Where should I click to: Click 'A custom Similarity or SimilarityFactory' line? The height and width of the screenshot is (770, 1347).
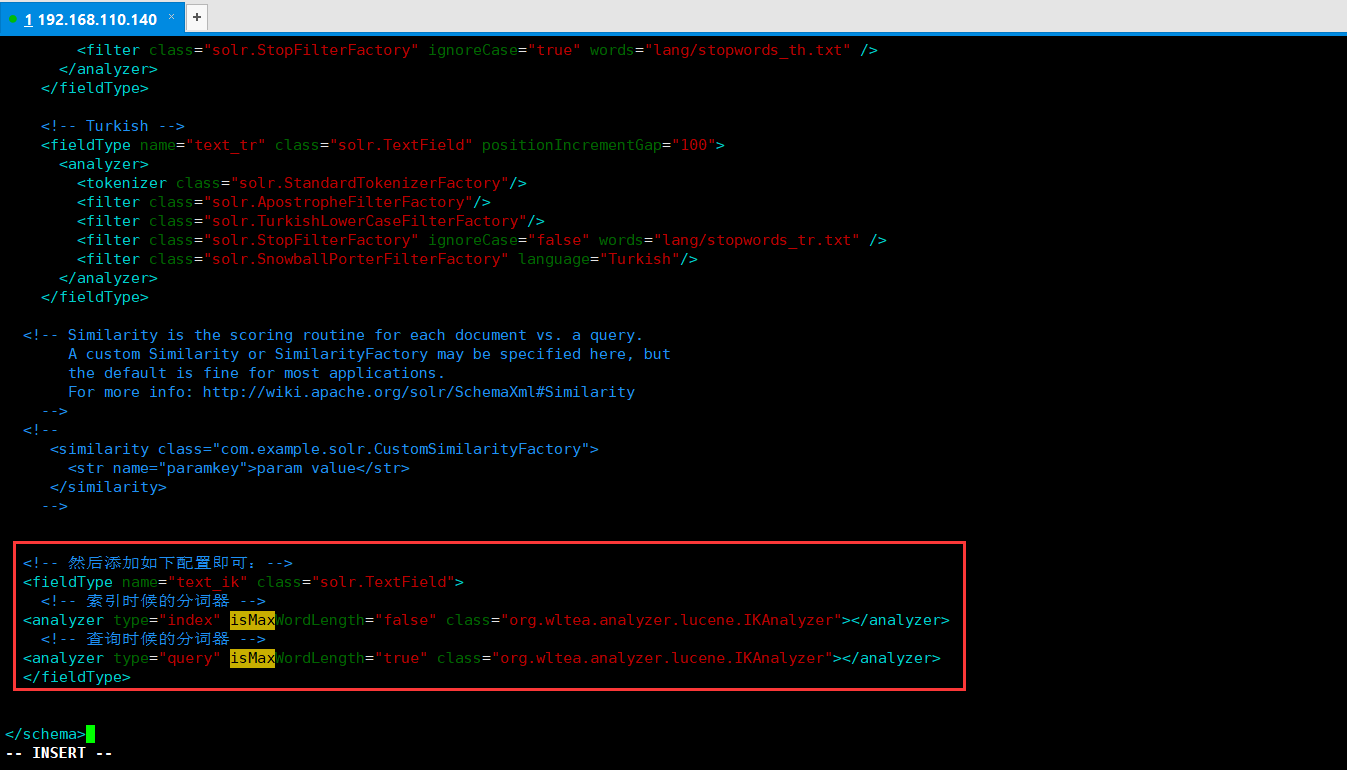point(369,354)
